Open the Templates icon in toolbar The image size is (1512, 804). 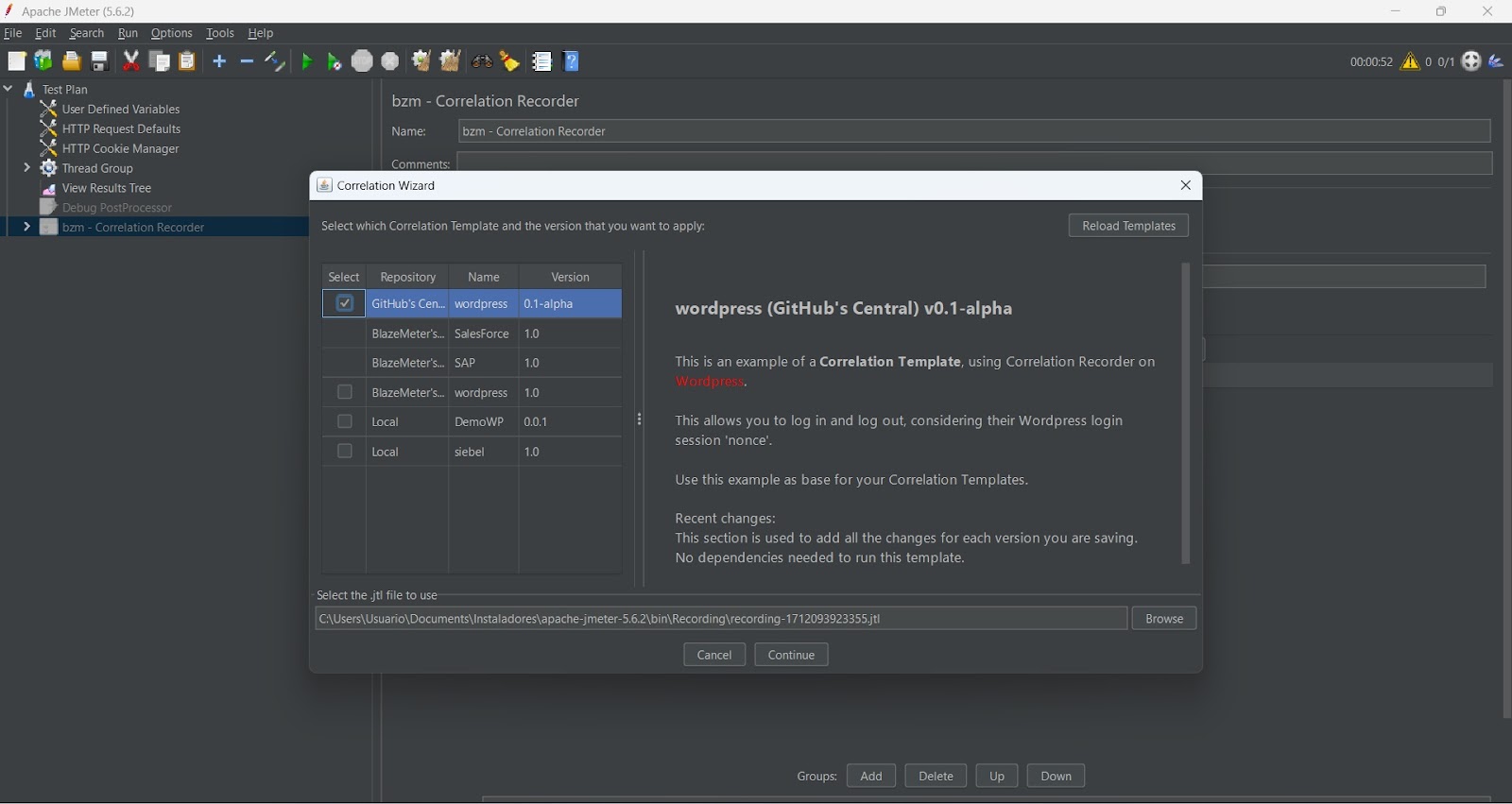43,61
